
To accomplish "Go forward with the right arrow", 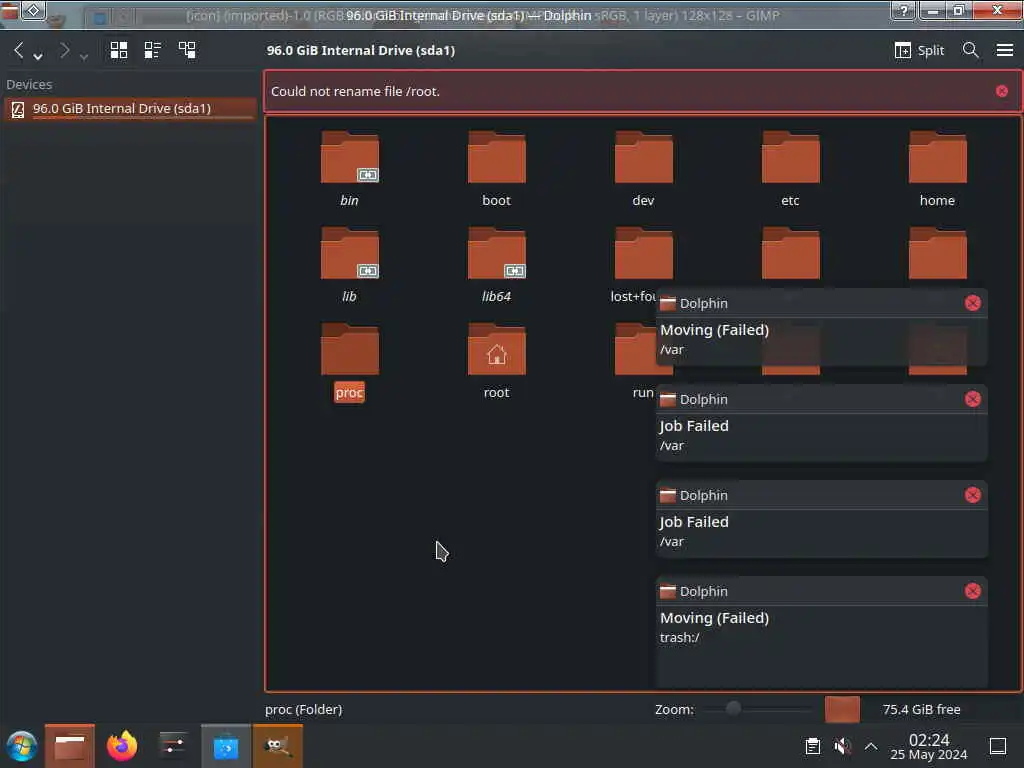I will 64,50.
